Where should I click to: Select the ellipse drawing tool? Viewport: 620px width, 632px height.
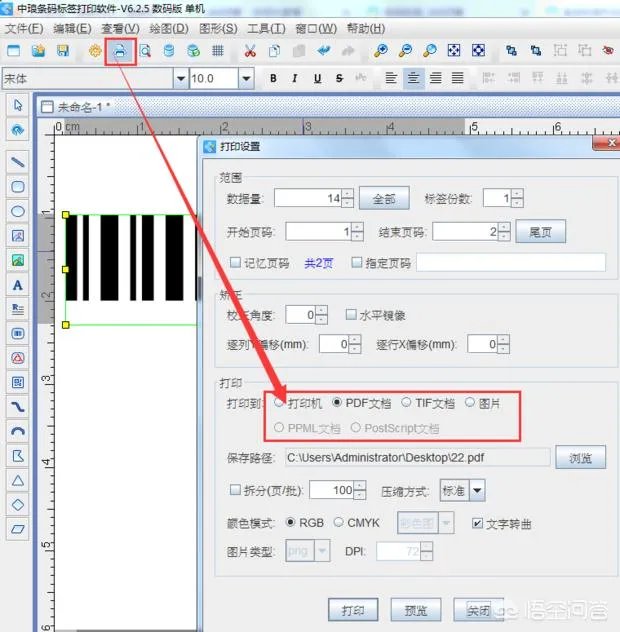tap(18, 211)
